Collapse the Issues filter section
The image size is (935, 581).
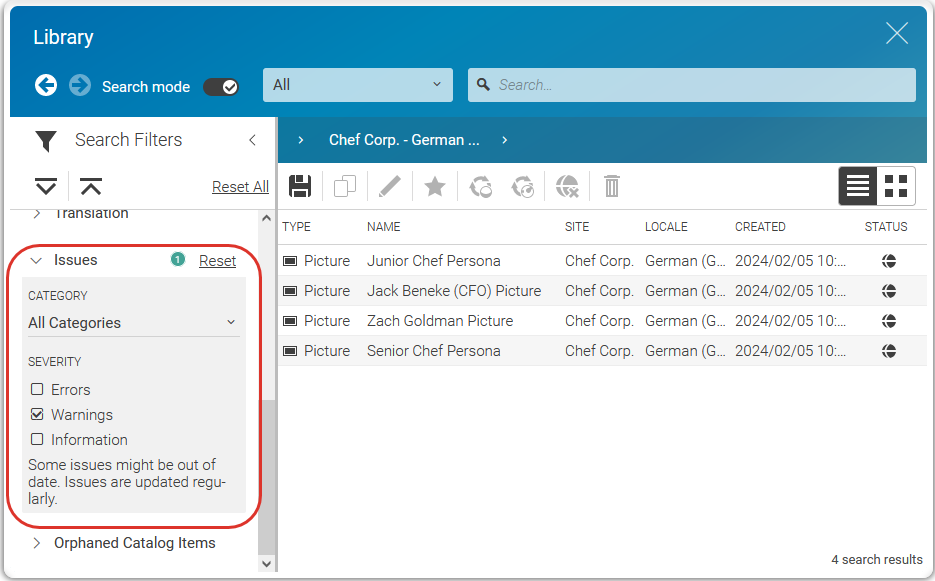point(37,260)
